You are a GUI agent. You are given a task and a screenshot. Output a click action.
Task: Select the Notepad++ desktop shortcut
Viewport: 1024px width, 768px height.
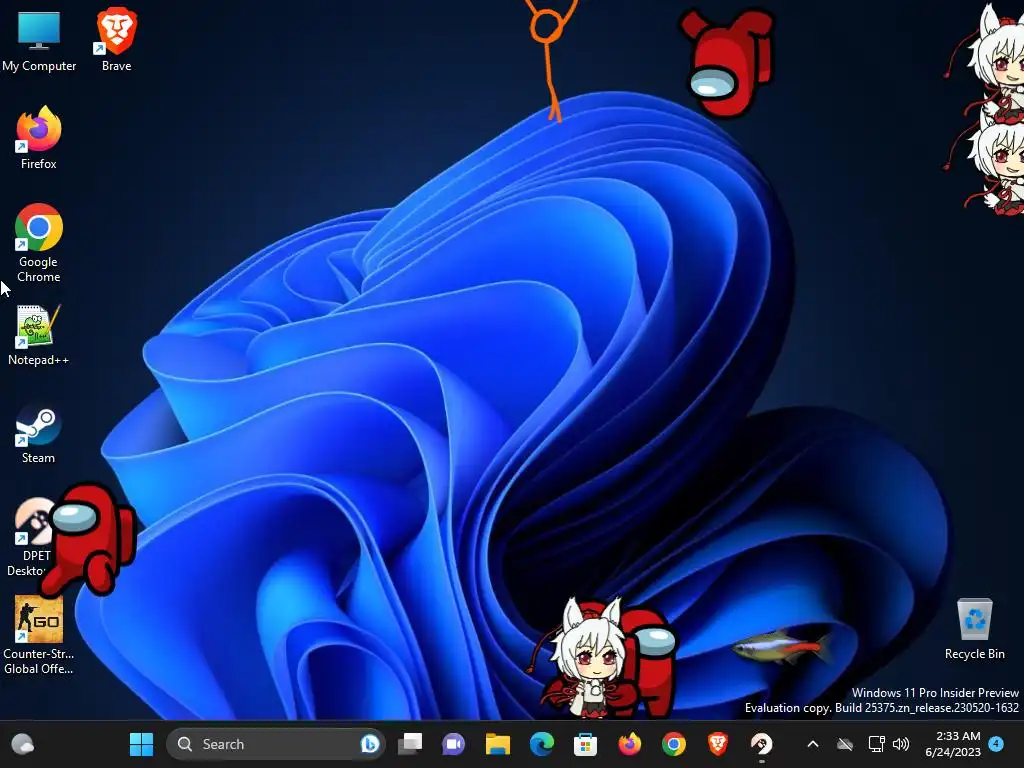click(x=39, y=334)
